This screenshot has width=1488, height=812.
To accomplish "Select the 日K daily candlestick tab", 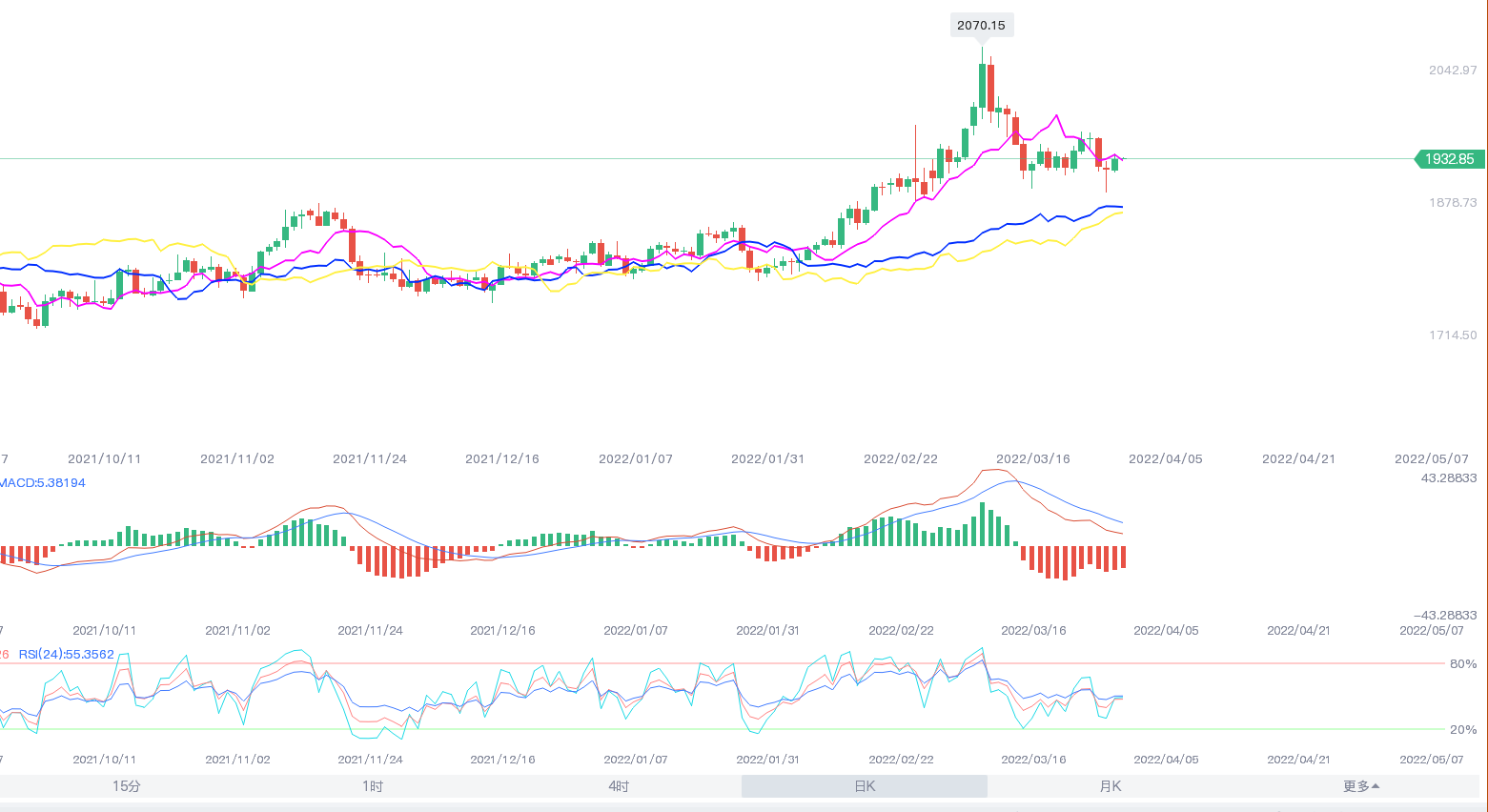I will tap(865, 786).
